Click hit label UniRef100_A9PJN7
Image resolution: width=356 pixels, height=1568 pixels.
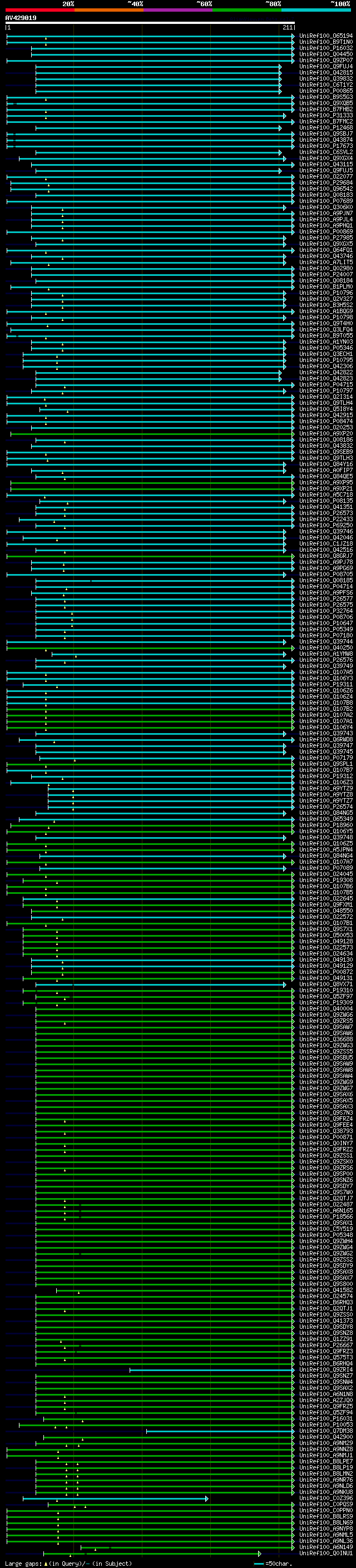tap(326, 213)
